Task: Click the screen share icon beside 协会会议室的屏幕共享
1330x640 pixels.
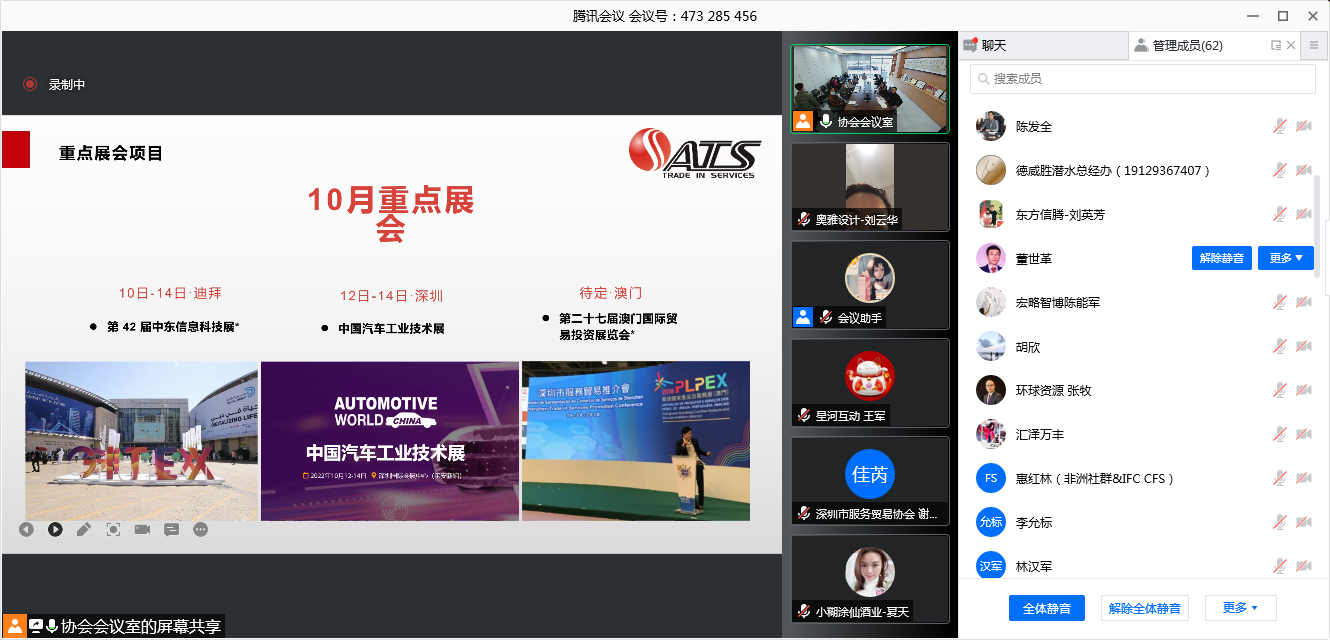Action: [36, 627]
